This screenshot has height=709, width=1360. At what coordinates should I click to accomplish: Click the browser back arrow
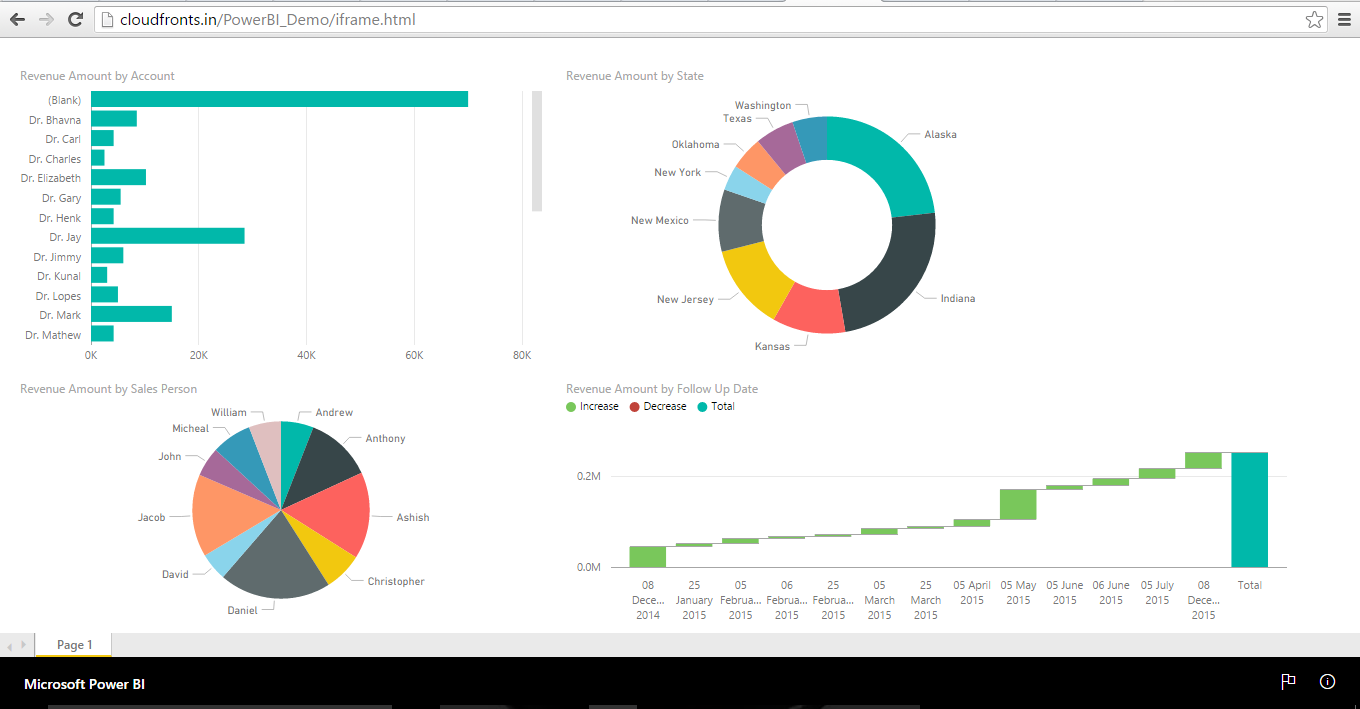point(17,19)
